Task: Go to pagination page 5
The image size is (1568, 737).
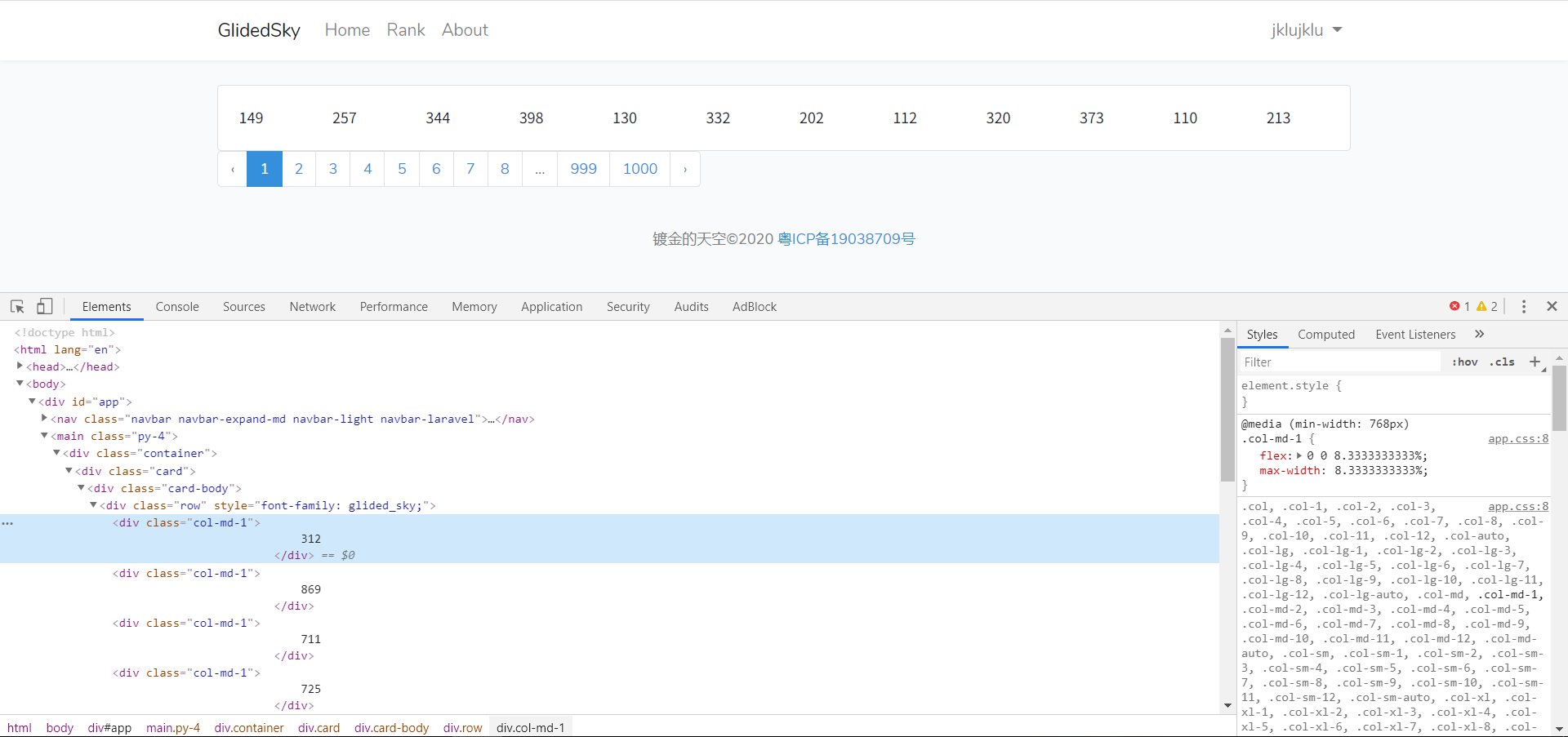Action: coord(402,169)
